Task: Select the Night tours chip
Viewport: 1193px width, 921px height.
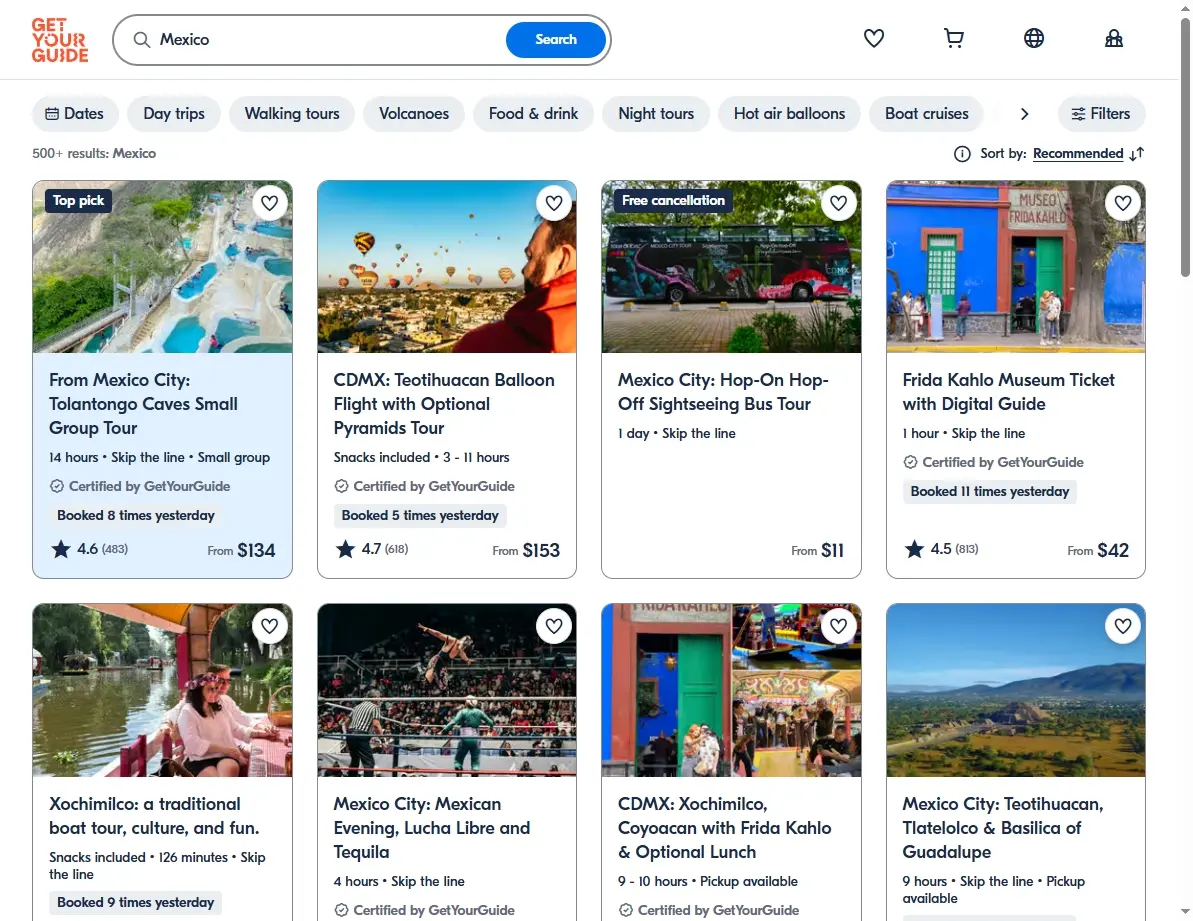Action: point(656,114)
